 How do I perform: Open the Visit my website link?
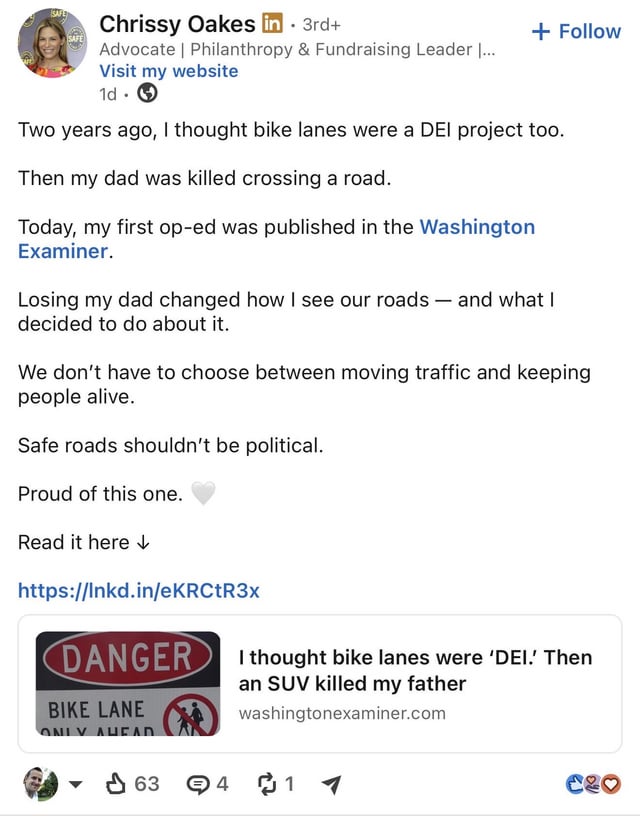[x=169, y=71]
